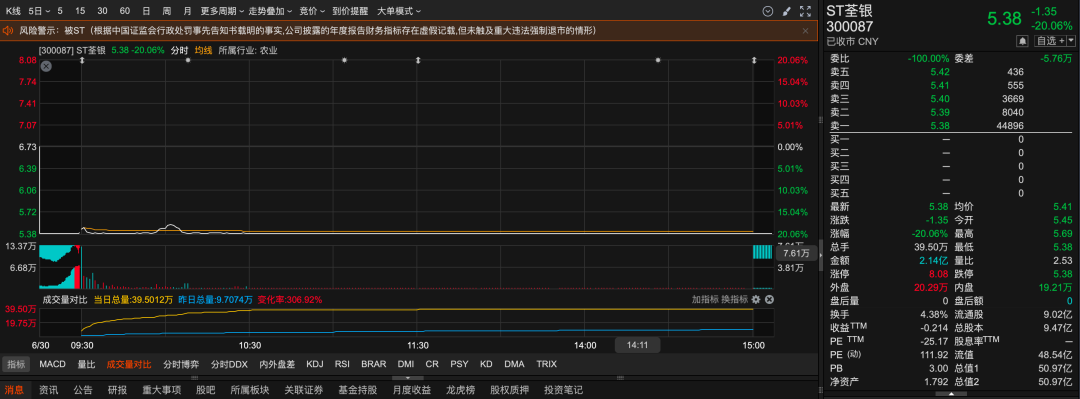This screenshot has width=1080, height=399.
Task: Expand 走势叠加 dropdown
Action: click(x=270, y=11)
